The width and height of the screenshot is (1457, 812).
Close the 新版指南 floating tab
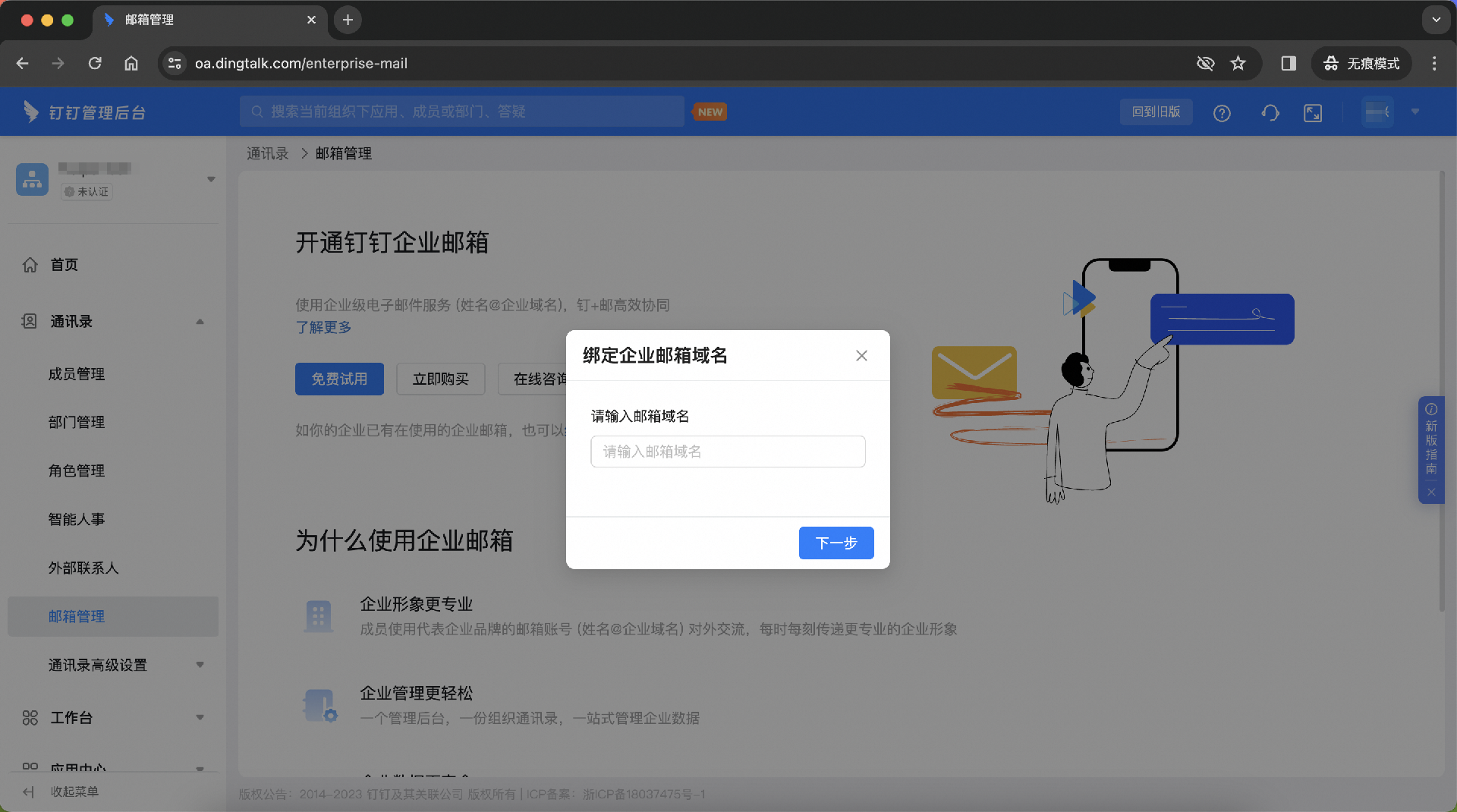tap(1431, 493)
